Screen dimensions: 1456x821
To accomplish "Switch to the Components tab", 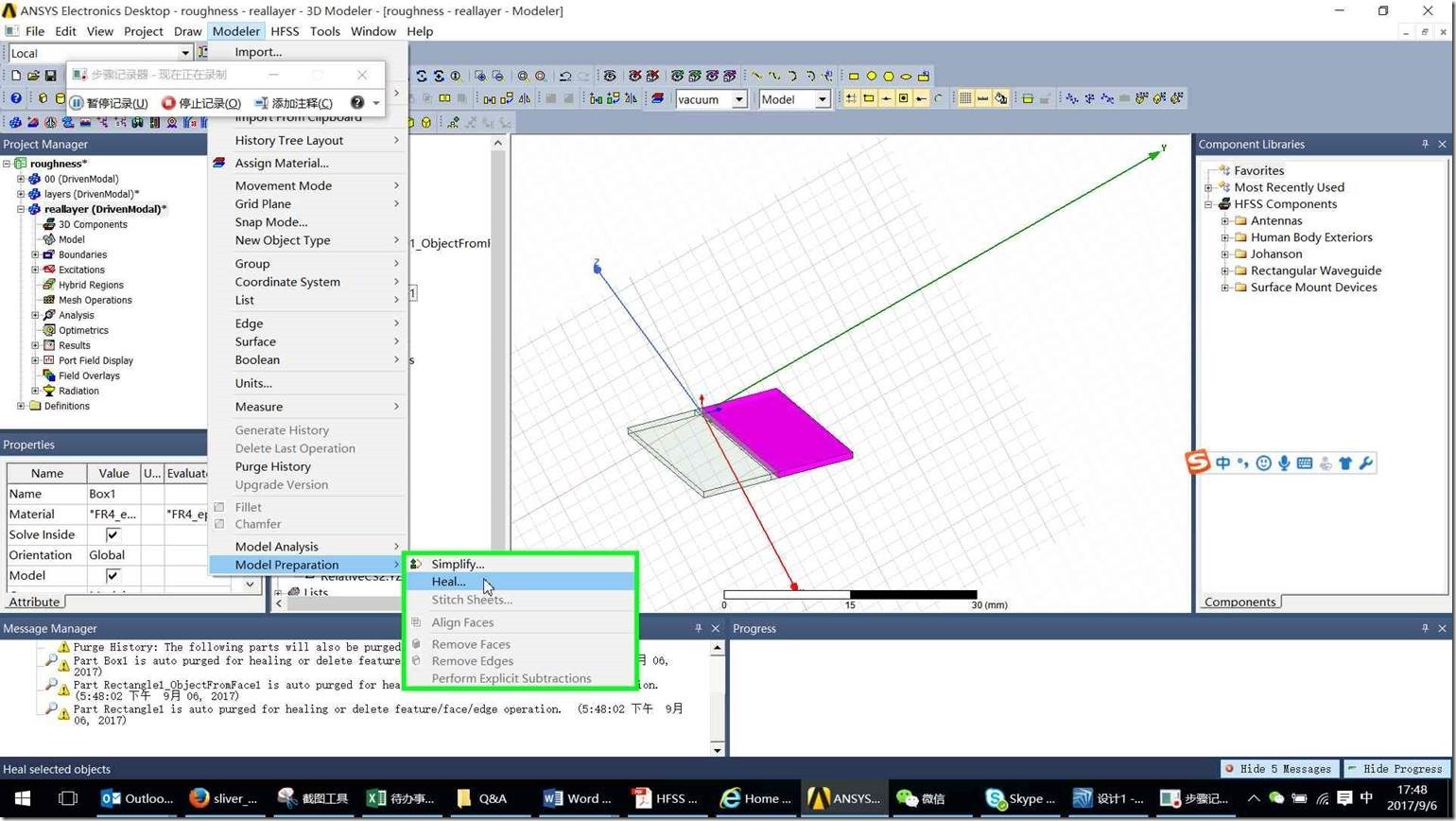I will 1239,603.
